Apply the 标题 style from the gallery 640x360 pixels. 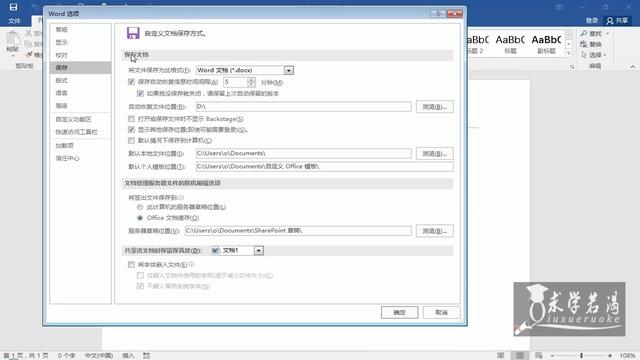pyautogui.click(x=510, y=44)
